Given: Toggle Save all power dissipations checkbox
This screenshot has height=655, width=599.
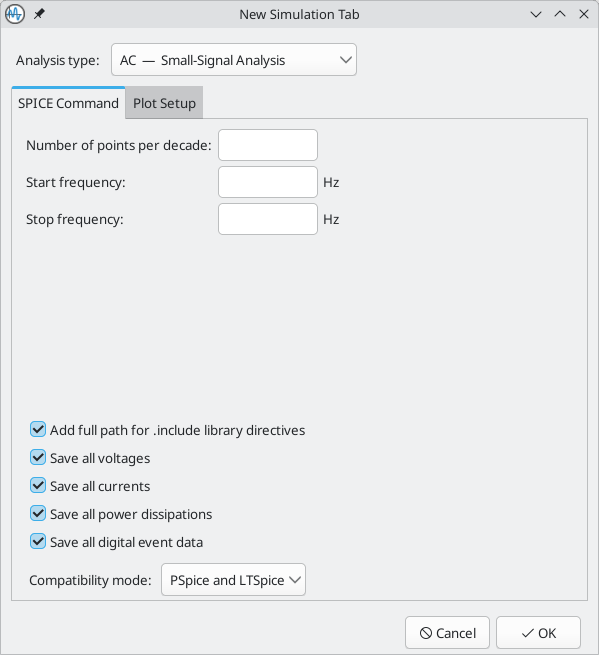Looking at the screenshot, I should [x=38, y=513].
